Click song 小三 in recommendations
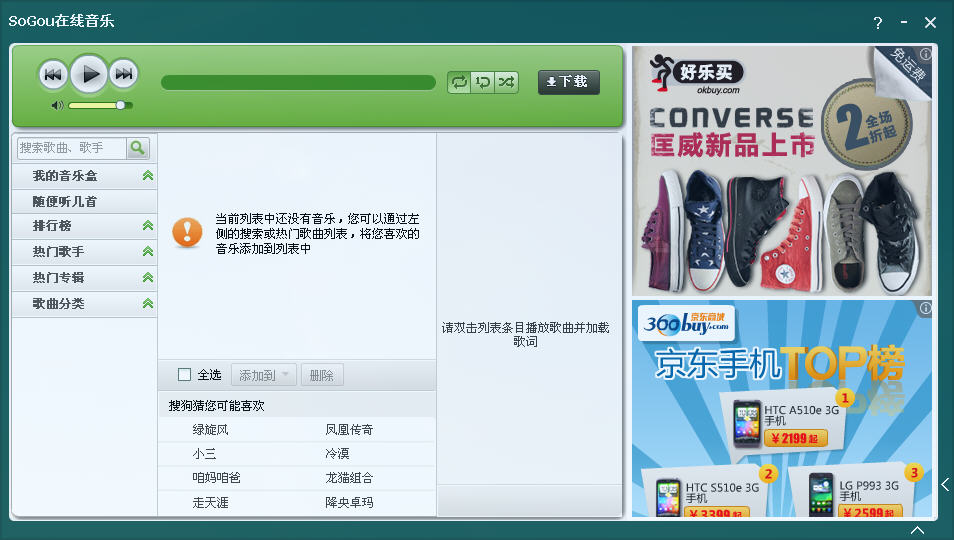 tap(204, 454)
